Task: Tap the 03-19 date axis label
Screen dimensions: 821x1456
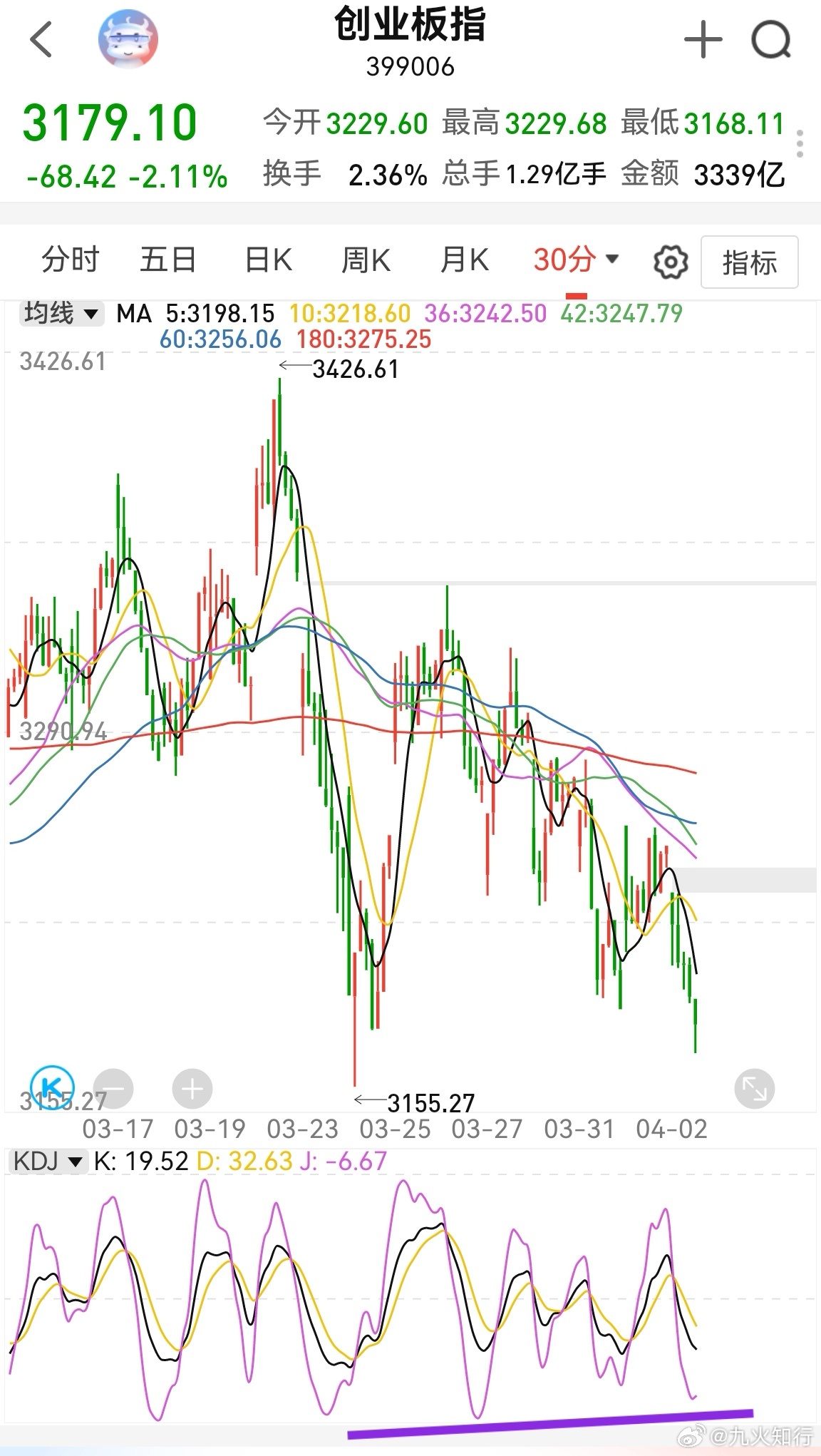Action: pos(210,1129)
